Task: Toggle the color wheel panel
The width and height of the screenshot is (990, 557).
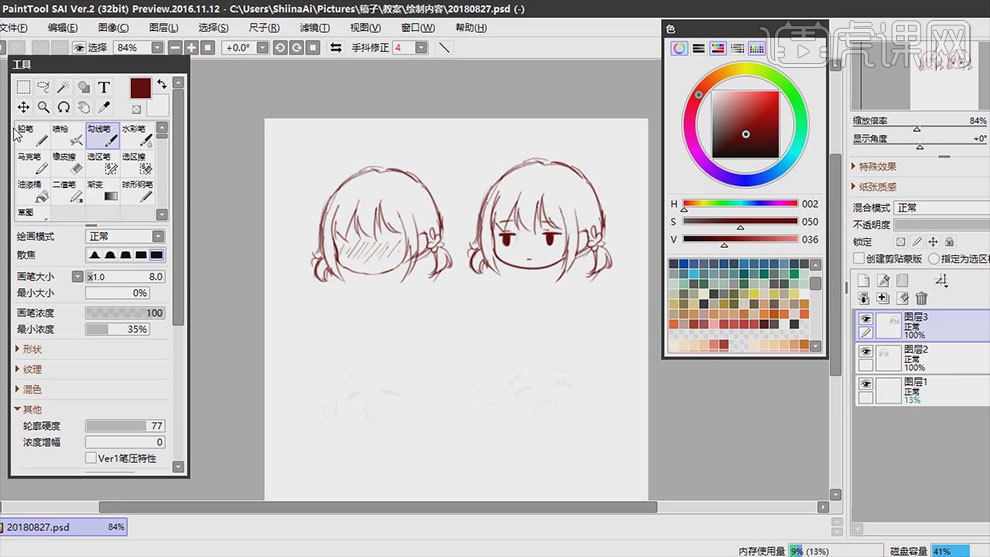Action: point(679,48)
